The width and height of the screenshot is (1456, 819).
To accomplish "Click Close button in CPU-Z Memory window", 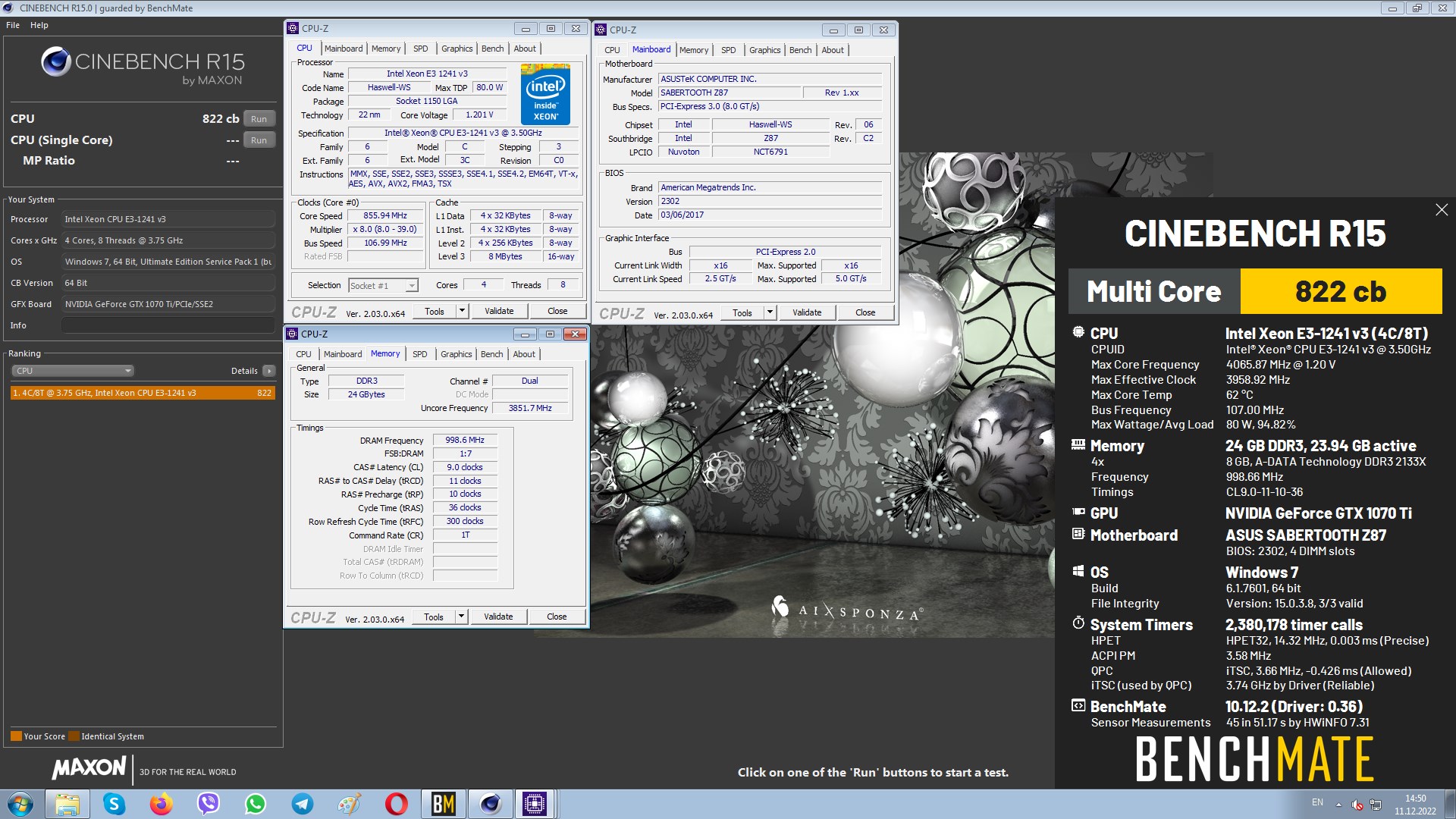I will pyautogui.click(x=557, y=617).
